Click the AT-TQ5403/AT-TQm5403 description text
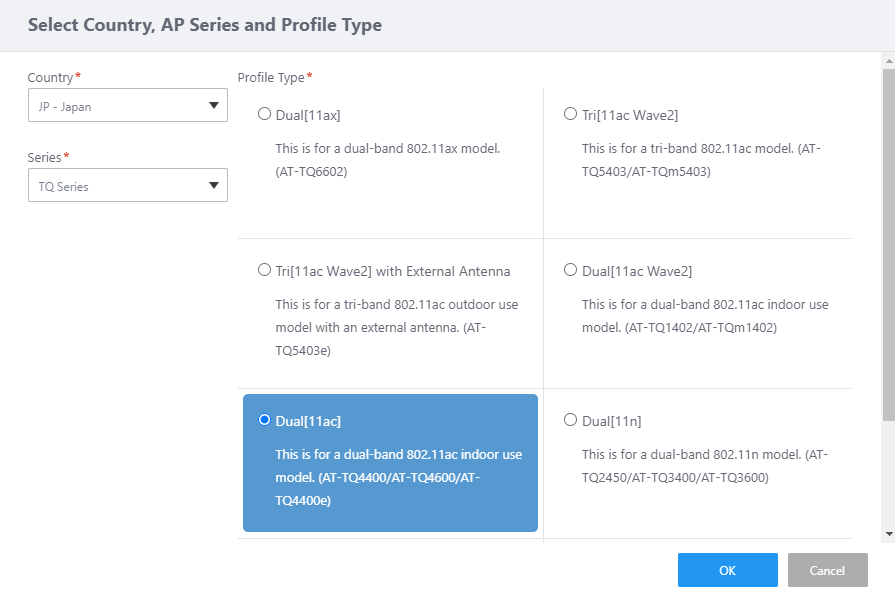The image size is (895, 599). click(x=700, y=160)
